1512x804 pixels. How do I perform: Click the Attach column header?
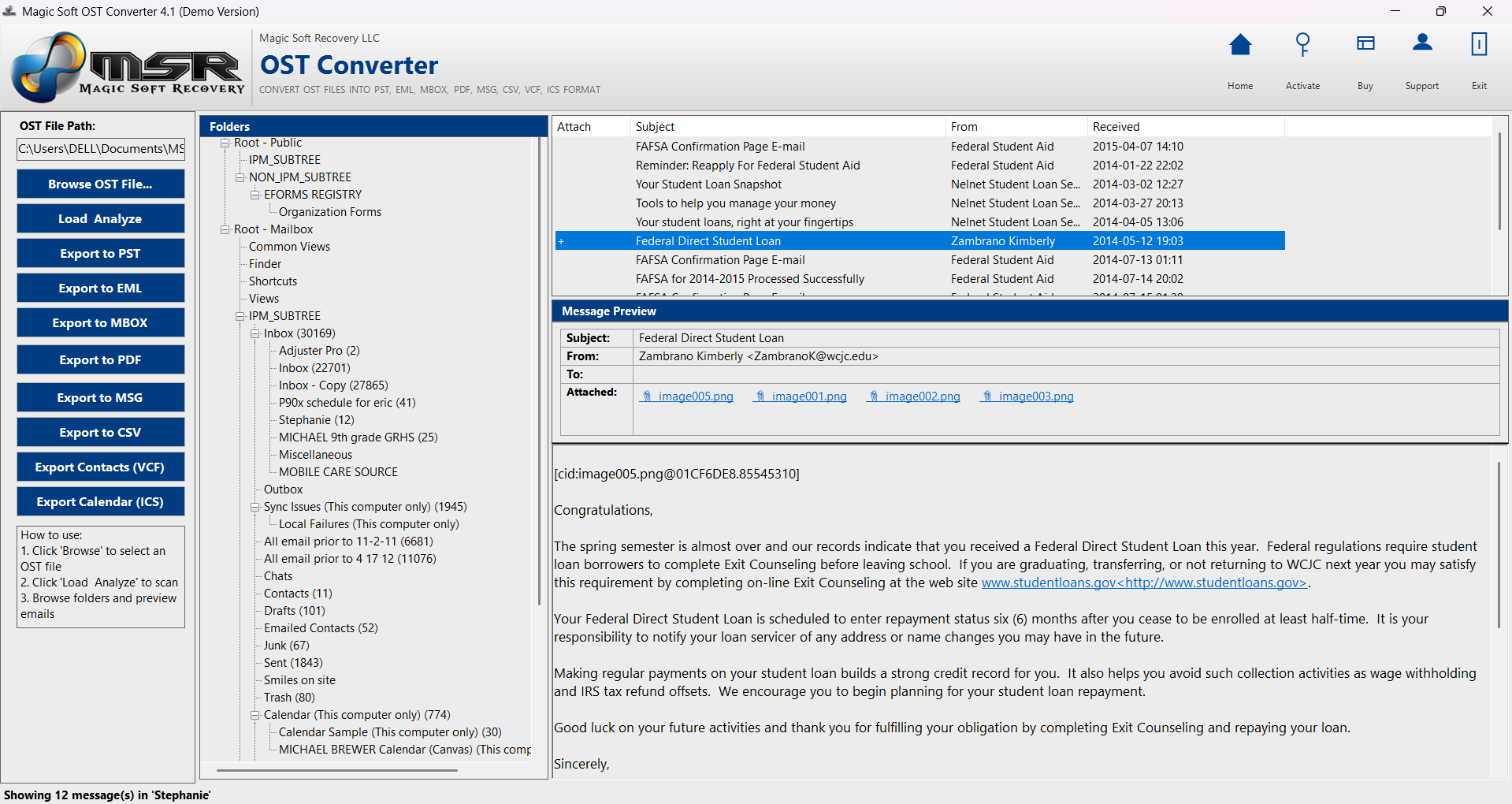tap(592, 127)
